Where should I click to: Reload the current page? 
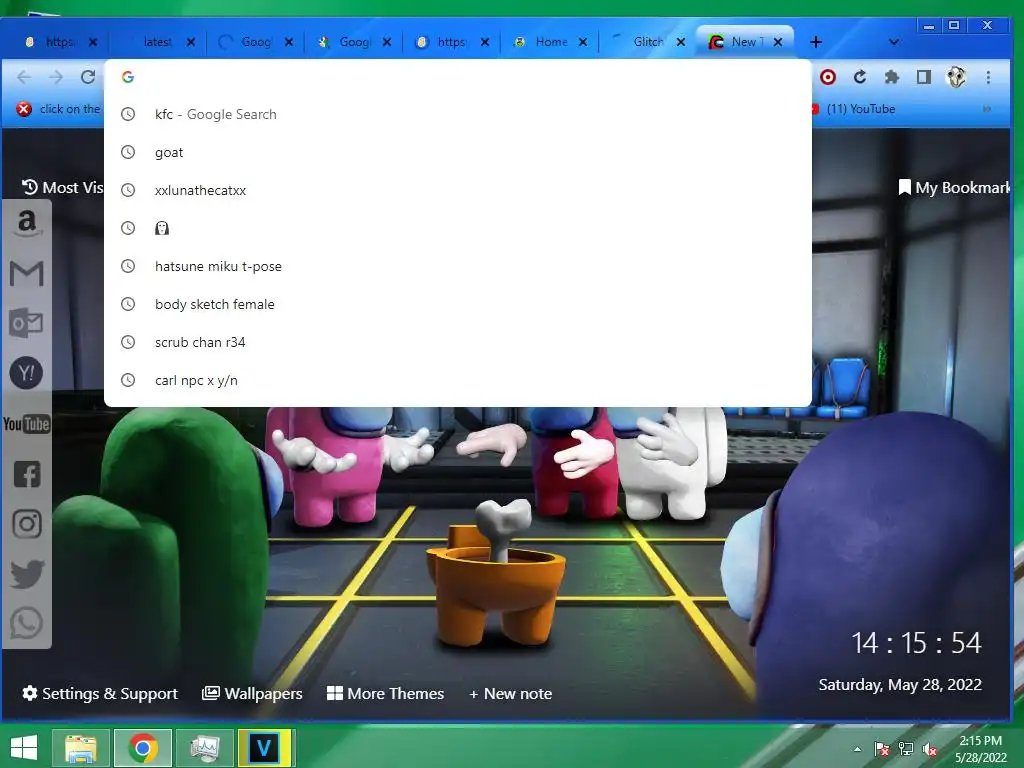pos(88,77)
